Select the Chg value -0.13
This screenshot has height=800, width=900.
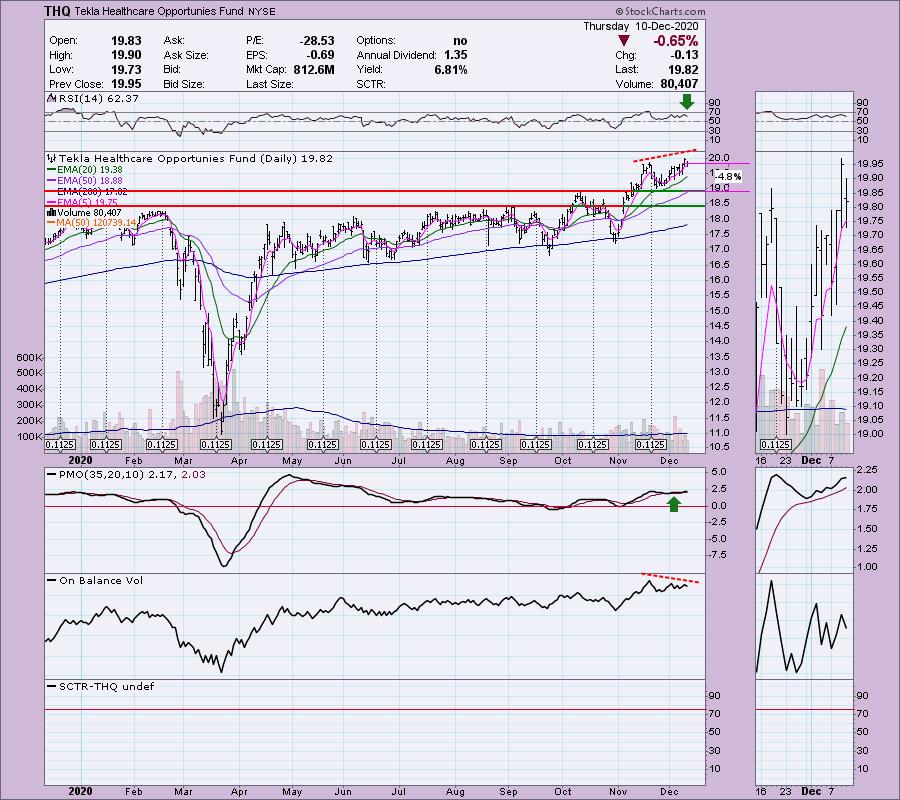point(684,55)
